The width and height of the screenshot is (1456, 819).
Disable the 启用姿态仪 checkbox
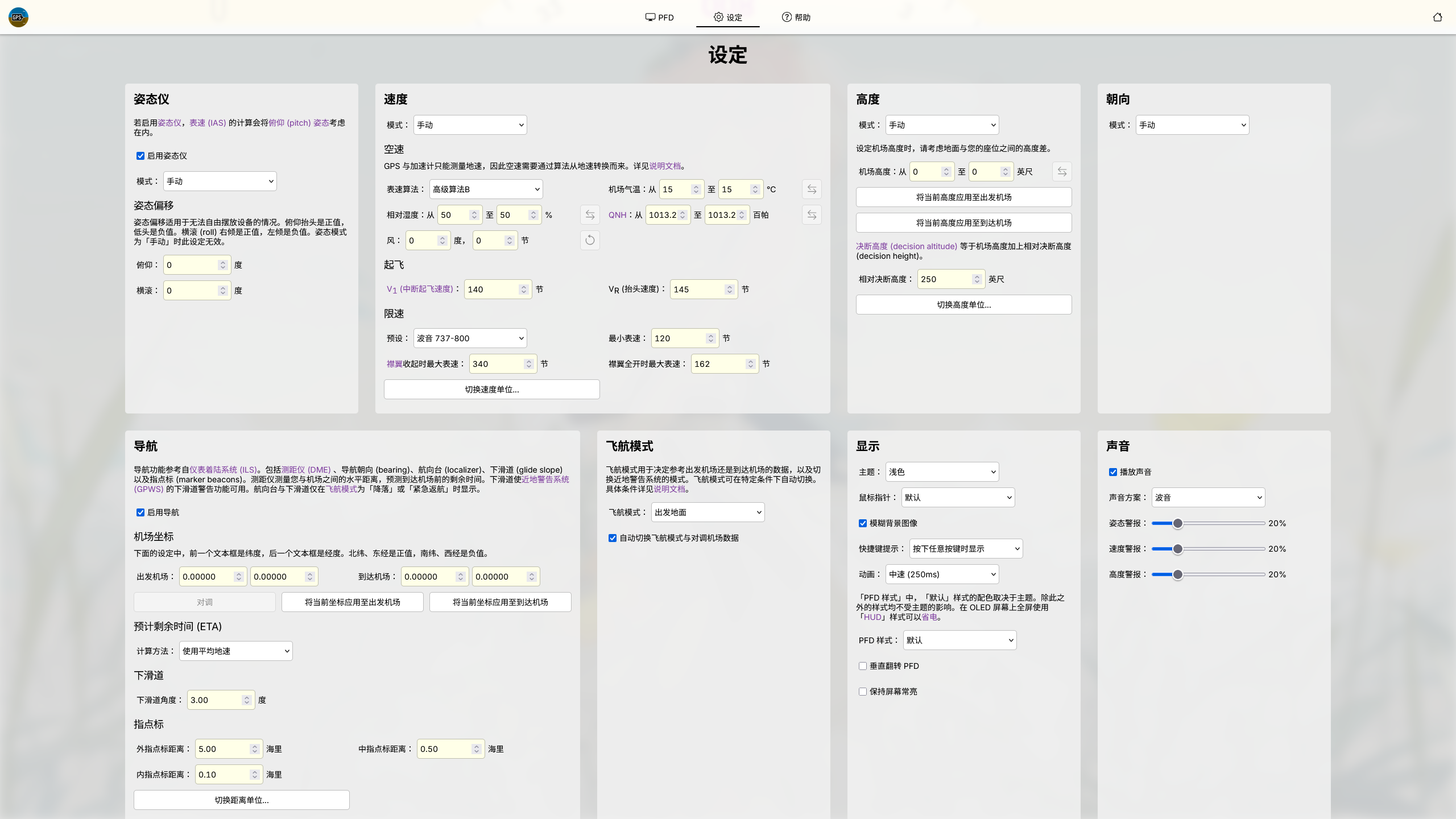[140, 156]
